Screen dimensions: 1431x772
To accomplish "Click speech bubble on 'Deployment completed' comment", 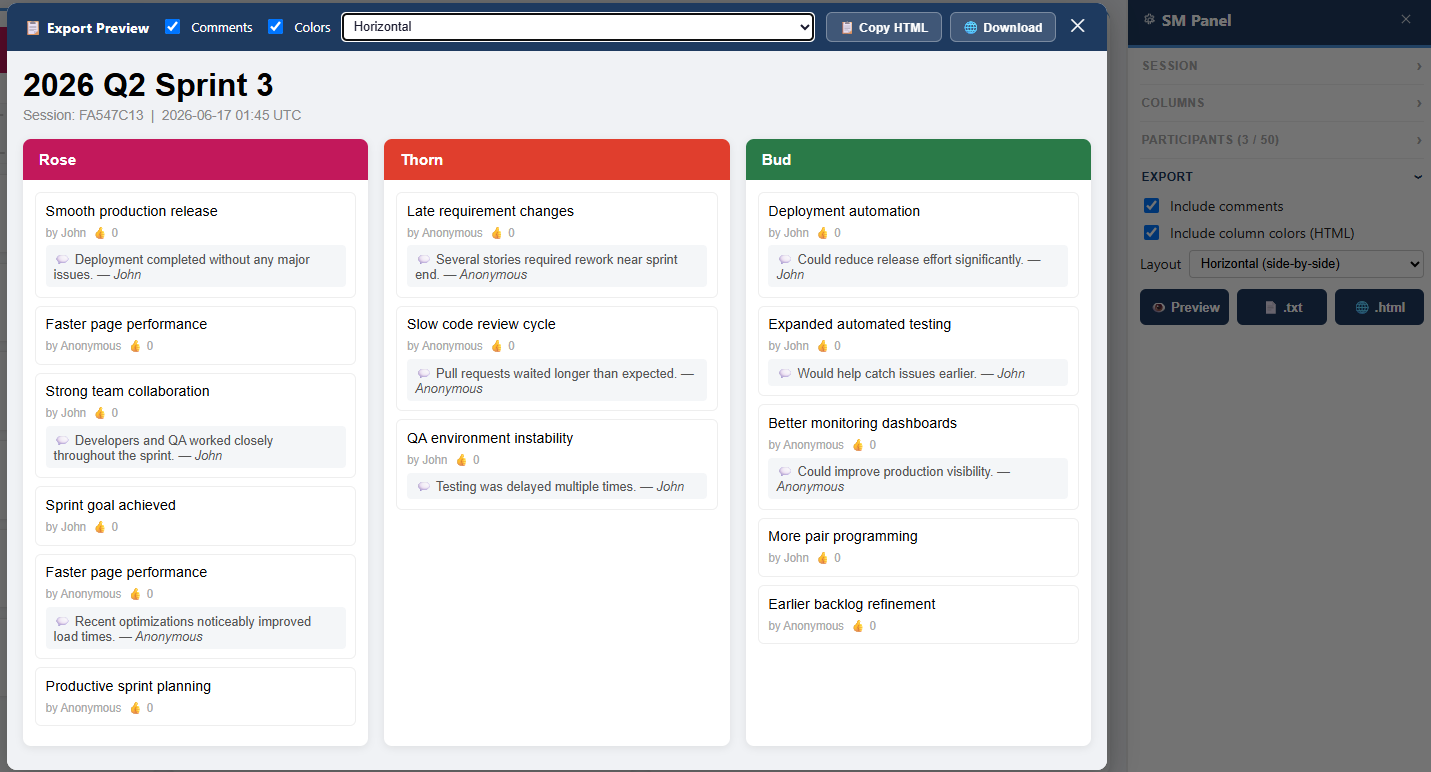I will pos(62,260).
